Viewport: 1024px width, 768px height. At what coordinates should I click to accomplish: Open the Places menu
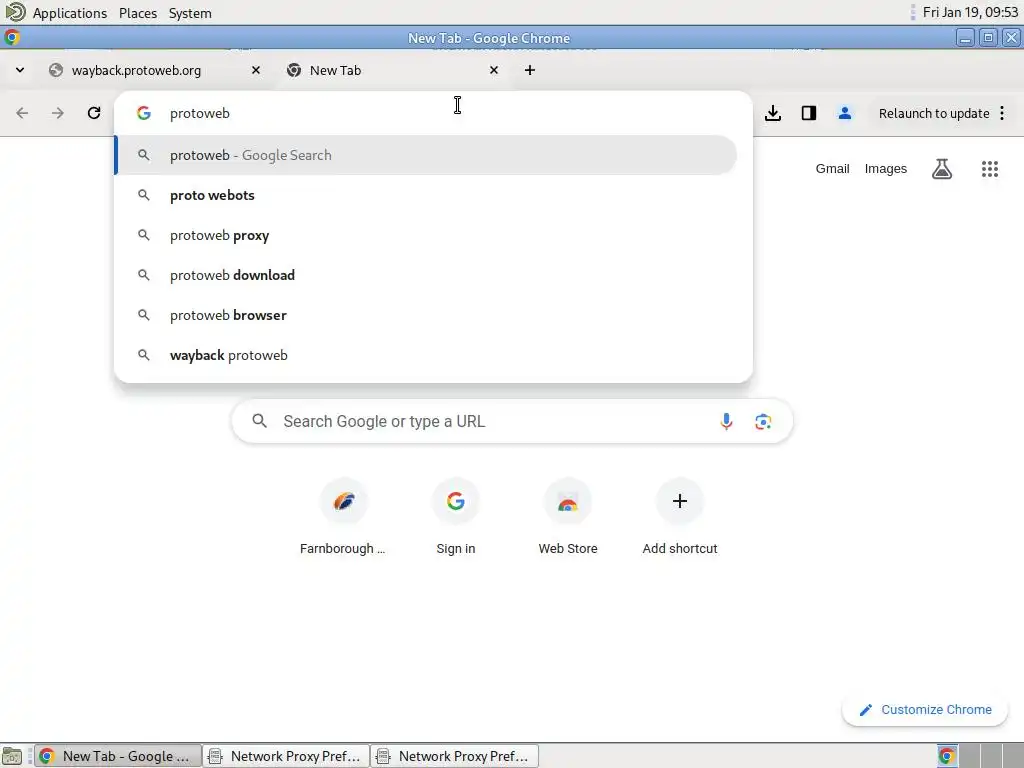138,13
